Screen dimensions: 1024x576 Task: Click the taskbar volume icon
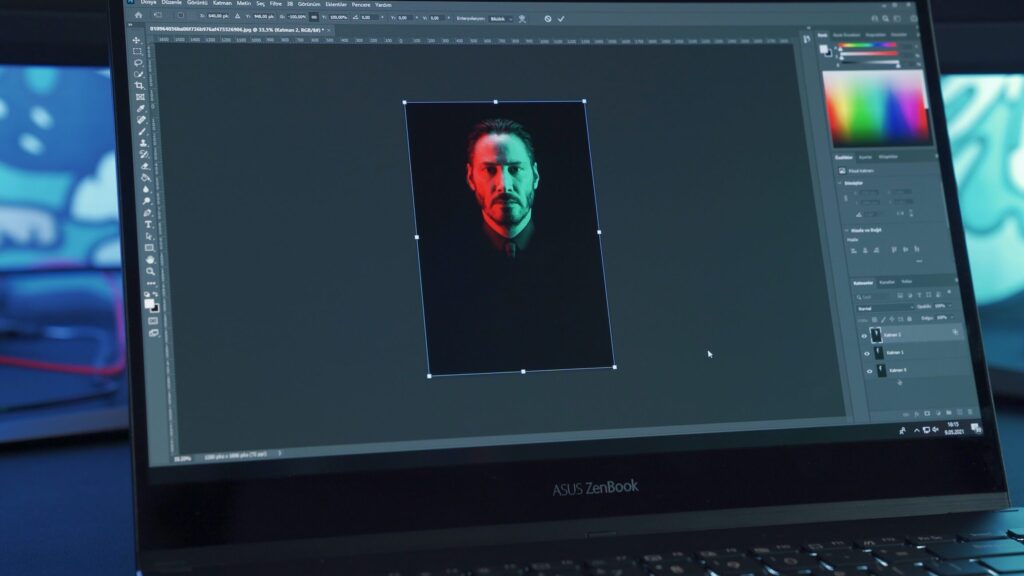coord(936,430)
